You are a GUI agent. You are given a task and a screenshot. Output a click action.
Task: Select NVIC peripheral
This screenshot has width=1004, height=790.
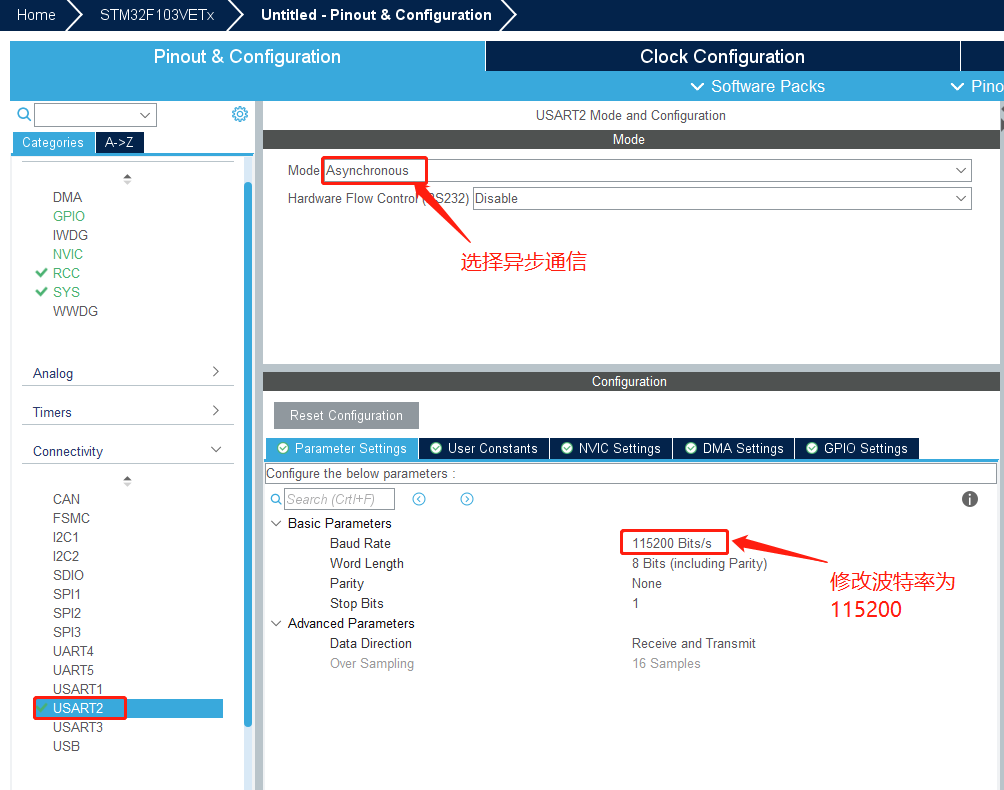tap(68, 254)
